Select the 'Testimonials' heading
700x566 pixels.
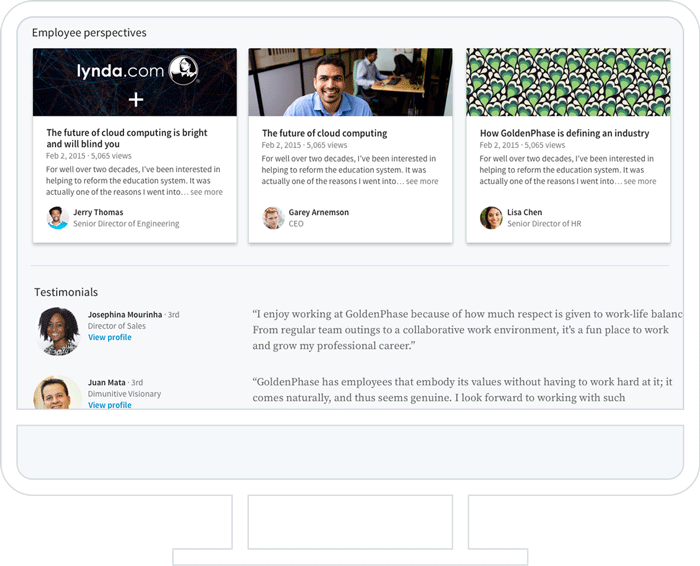pos(66,292)
